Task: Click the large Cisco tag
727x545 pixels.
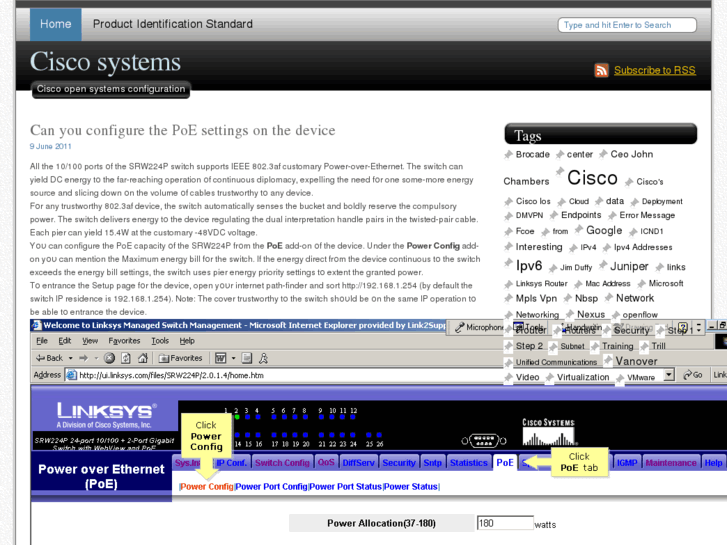Action: click(592, 178)
